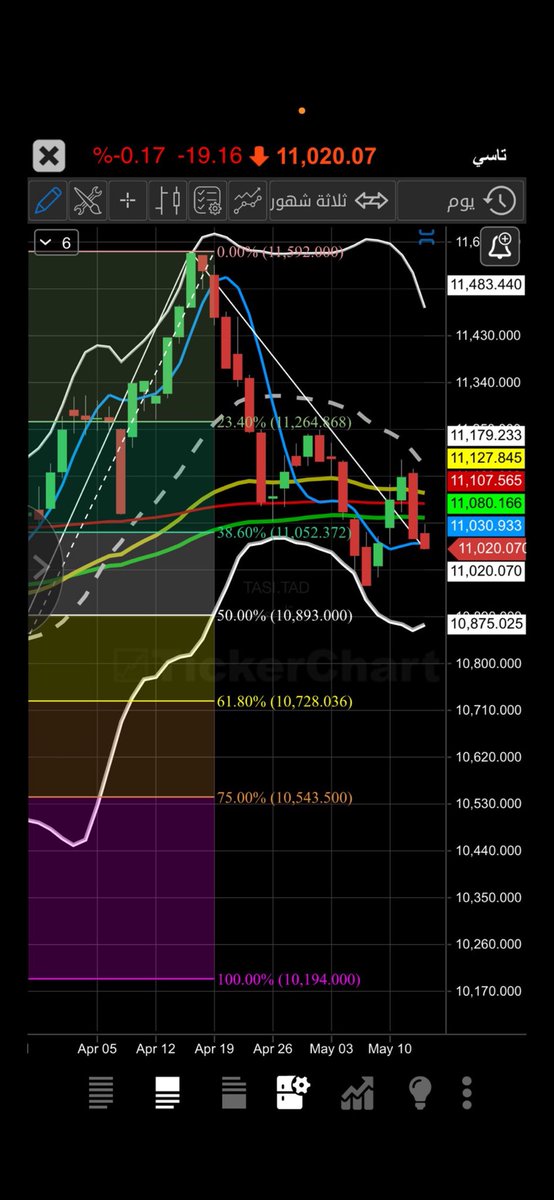Click the Apr 19 date label
The width and height of the screenshot is (554, 1200).
tap(213, 1049)
